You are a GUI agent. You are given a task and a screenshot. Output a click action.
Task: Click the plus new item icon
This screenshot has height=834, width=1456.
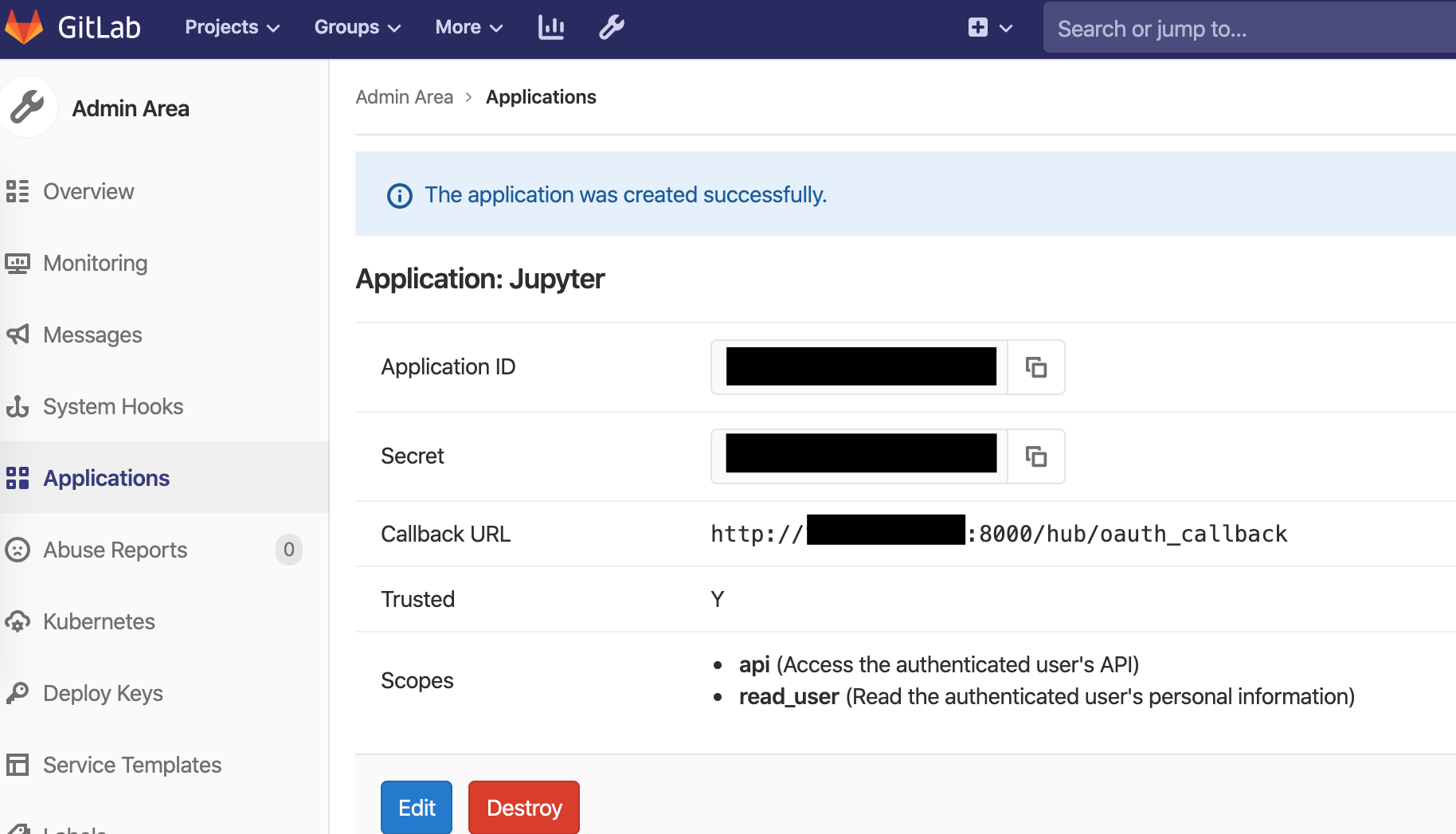pyautogui.click(x=978, y=27)
